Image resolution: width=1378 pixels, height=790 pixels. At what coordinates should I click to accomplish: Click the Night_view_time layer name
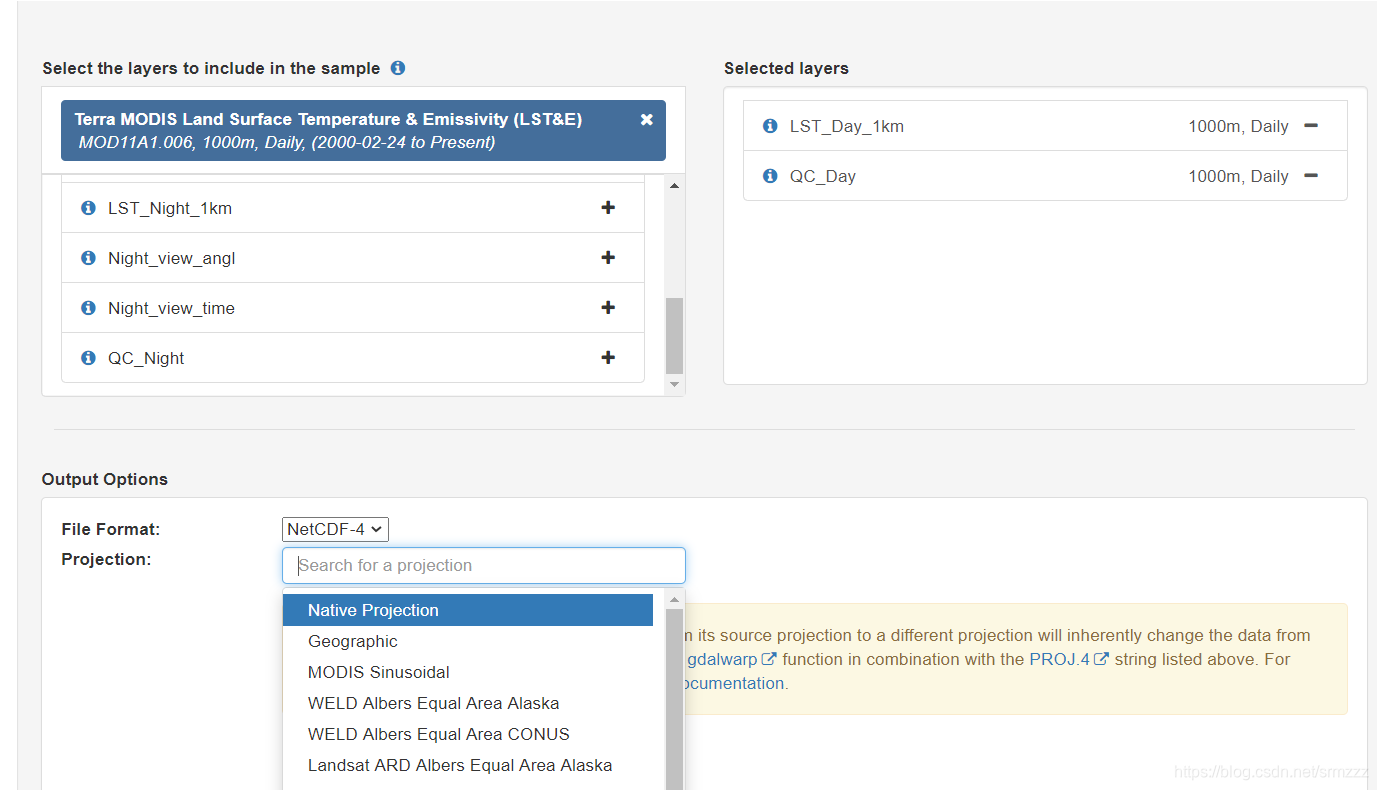pyautogui.click(x=171, y=308)
